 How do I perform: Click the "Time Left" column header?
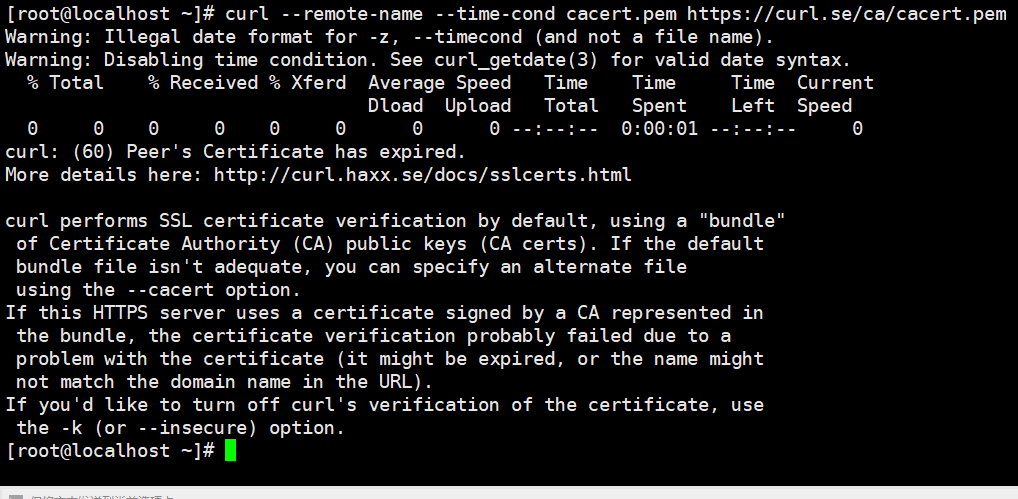pos(753,94)
